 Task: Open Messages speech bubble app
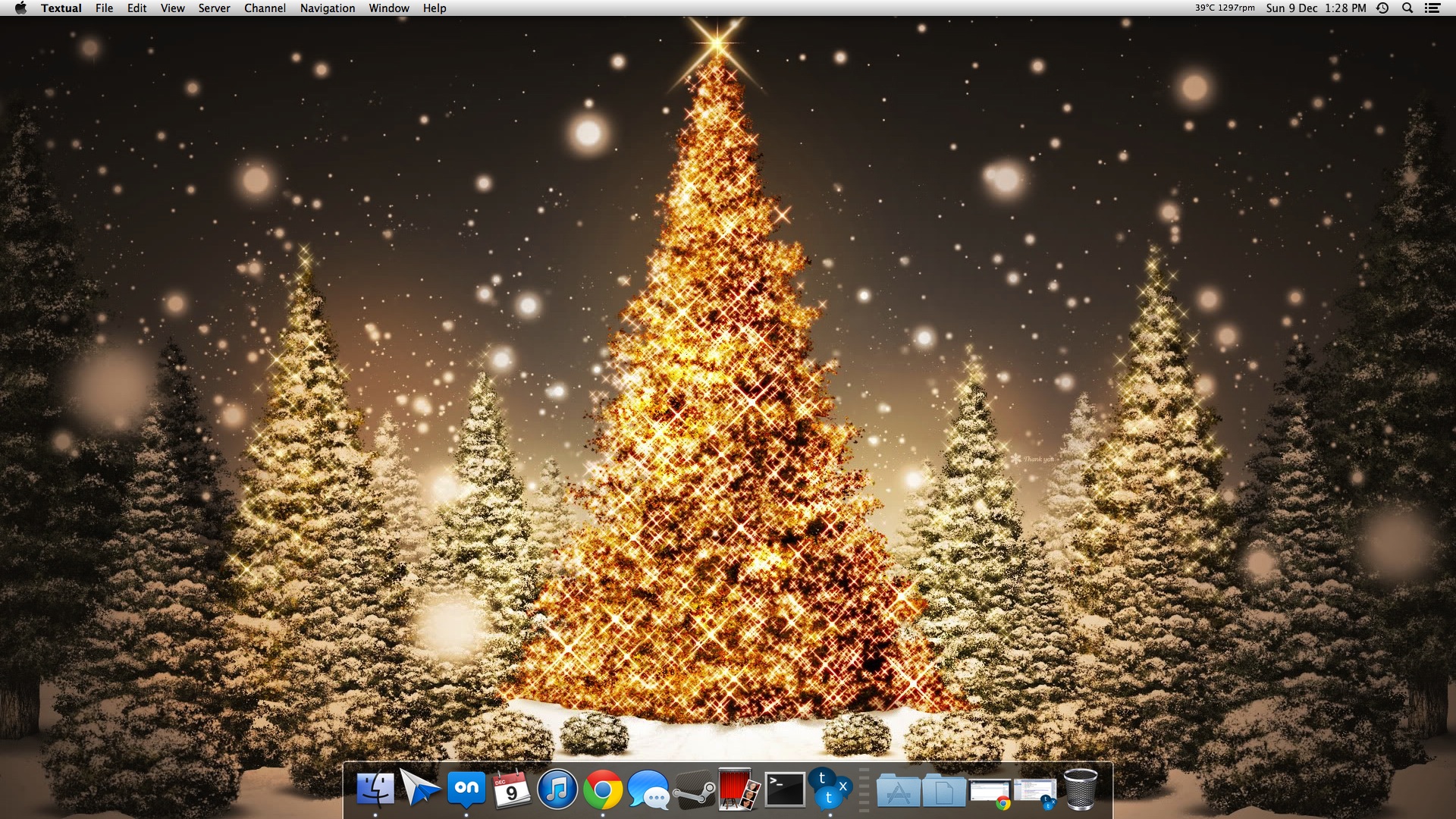648,790
